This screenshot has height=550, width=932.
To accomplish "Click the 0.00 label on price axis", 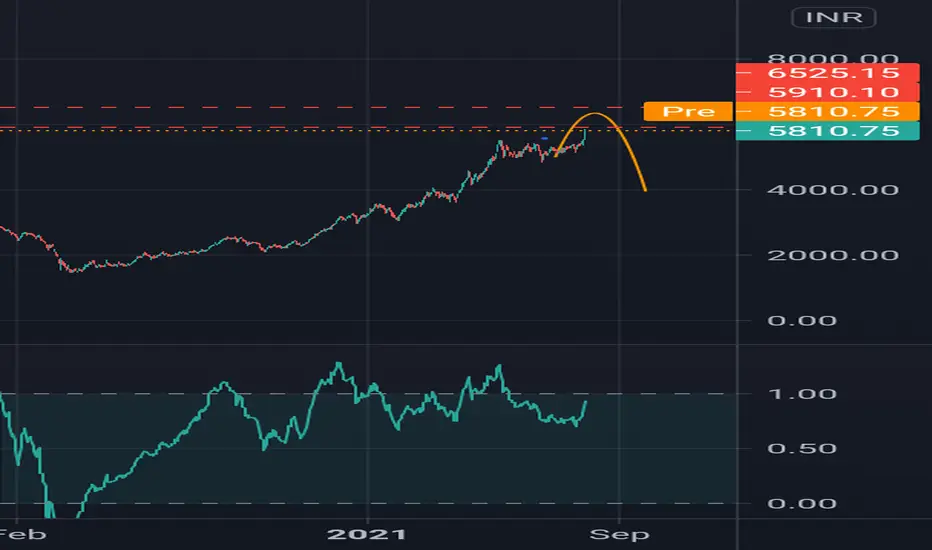I will click(x=802, y=320).
